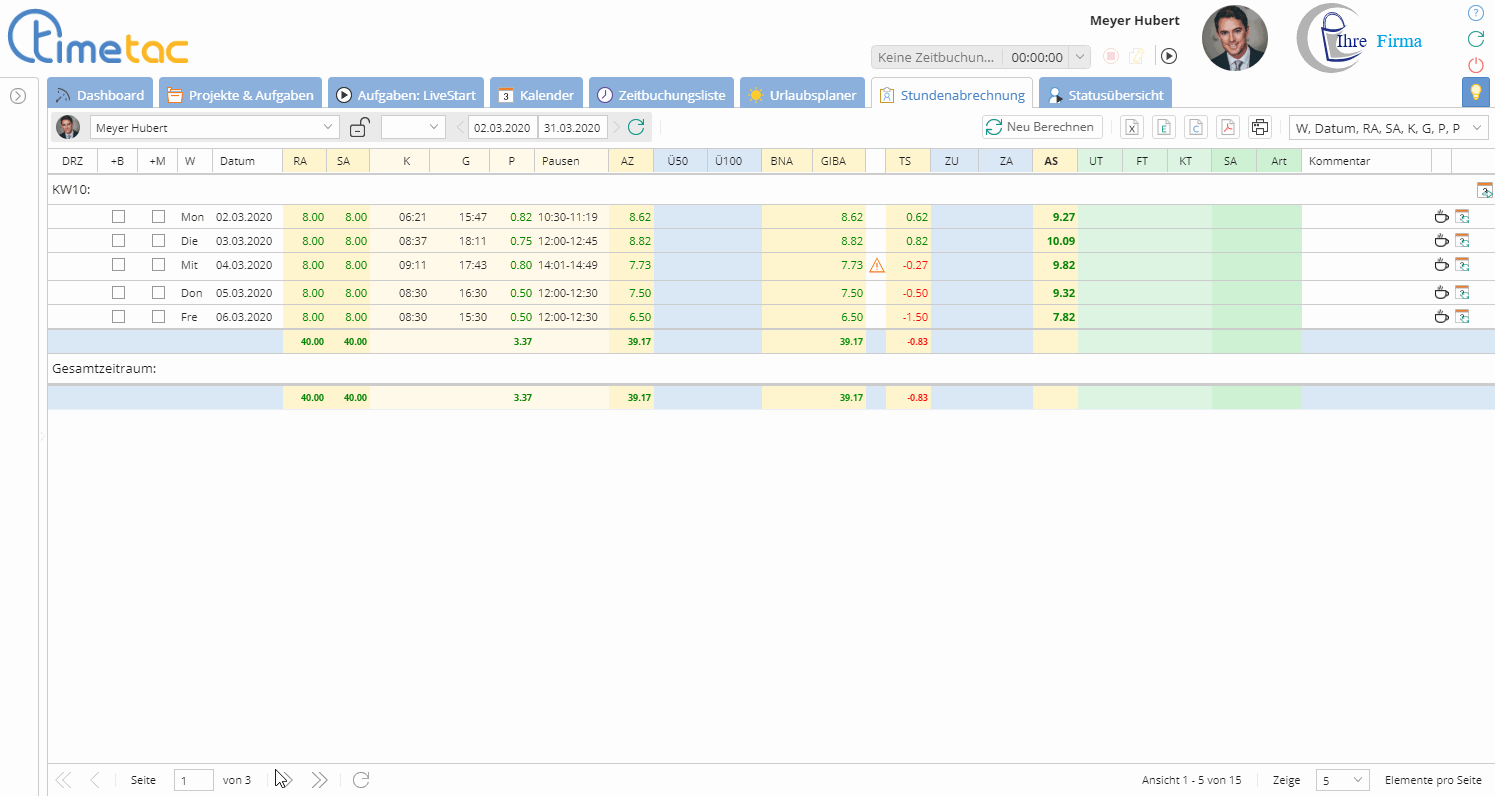Open the Zeitbuchungsliste tab
The height and width of the screenshot is (796, 1495).
coord(661,95)
